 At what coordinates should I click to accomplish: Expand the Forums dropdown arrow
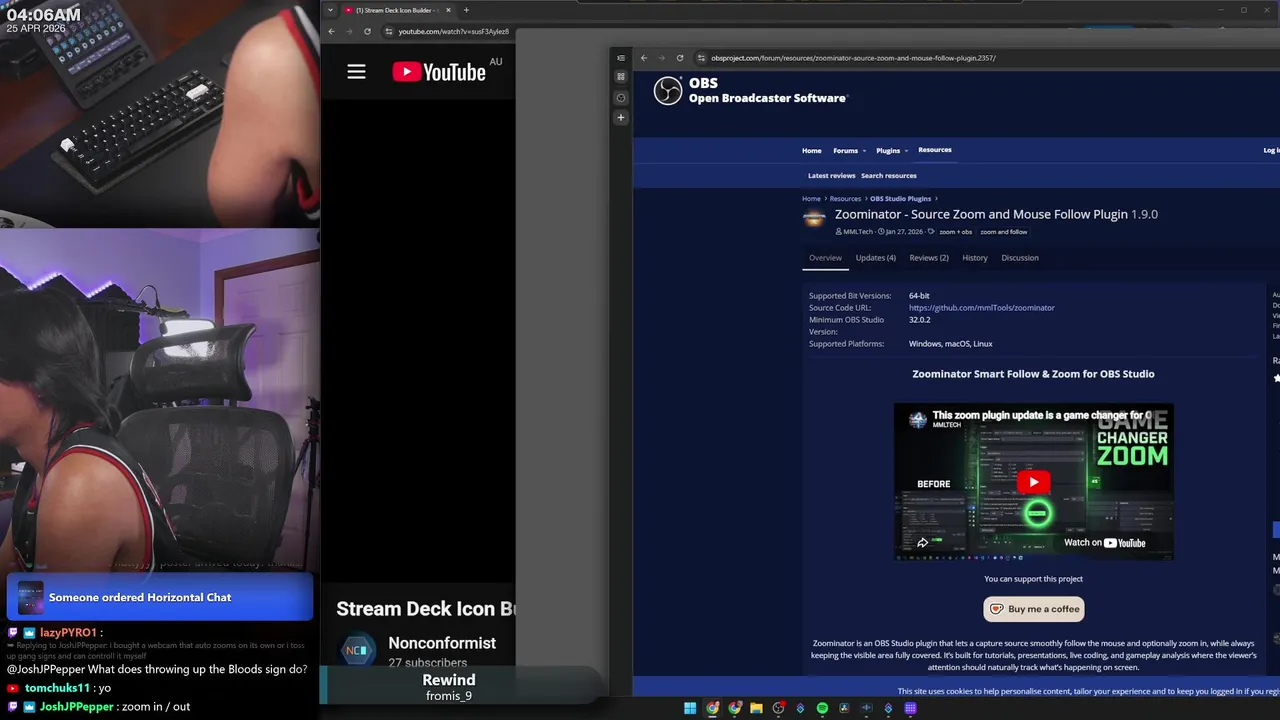(864, 151)
